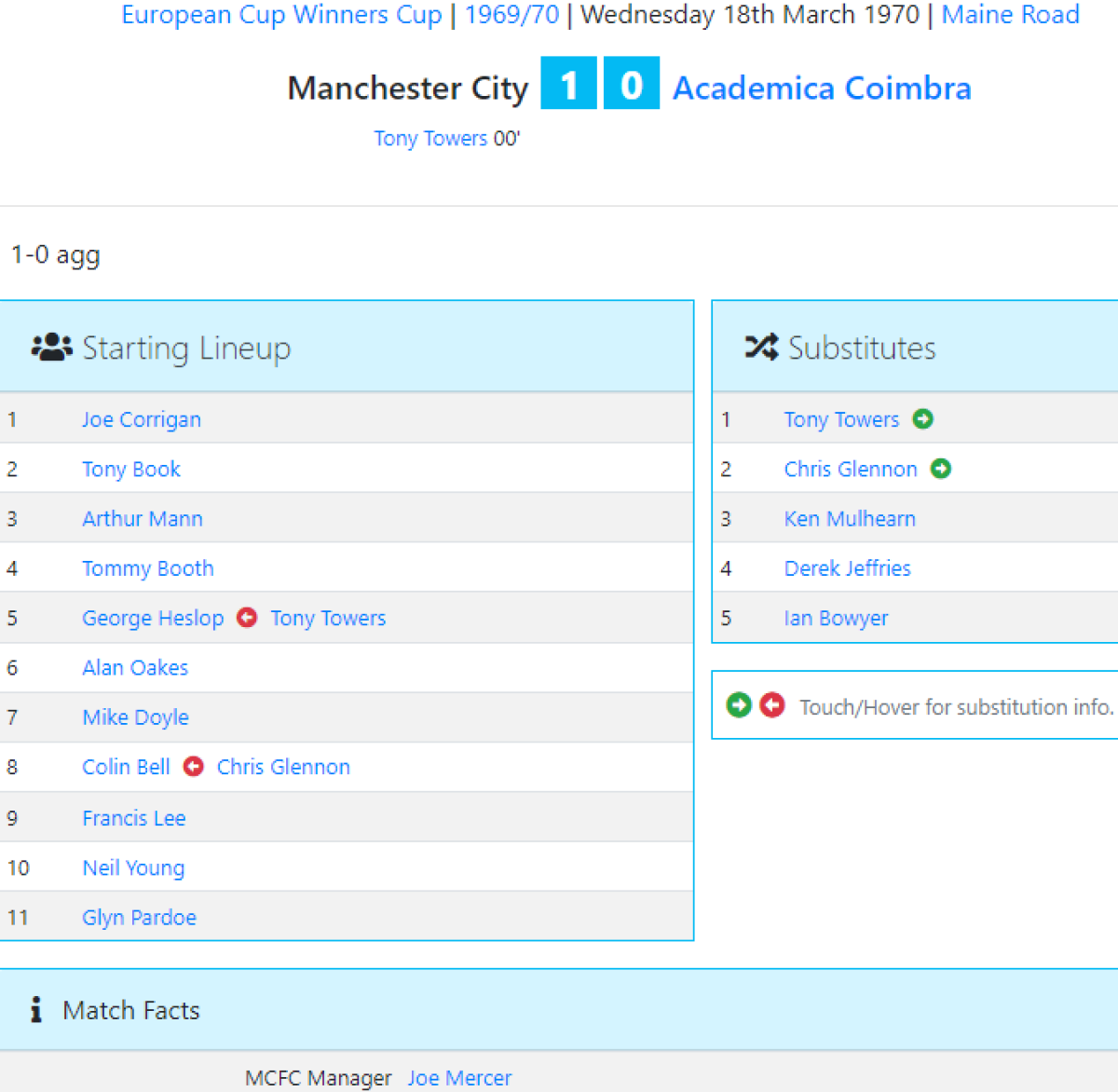Viewport: 1118px width, 1092px height.
Task: Open Academica Coimbra team page
Action: point(822,88)
